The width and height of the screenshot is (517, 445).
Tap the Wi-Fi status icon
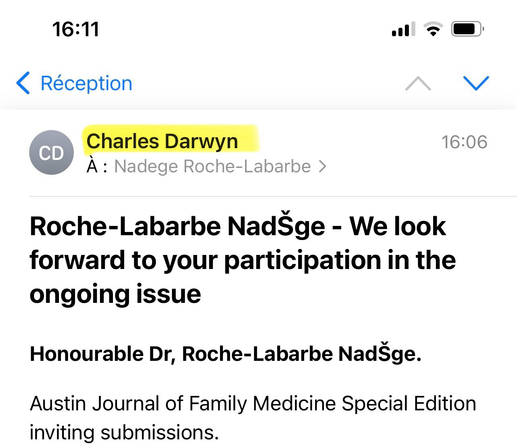click(433, 29)
